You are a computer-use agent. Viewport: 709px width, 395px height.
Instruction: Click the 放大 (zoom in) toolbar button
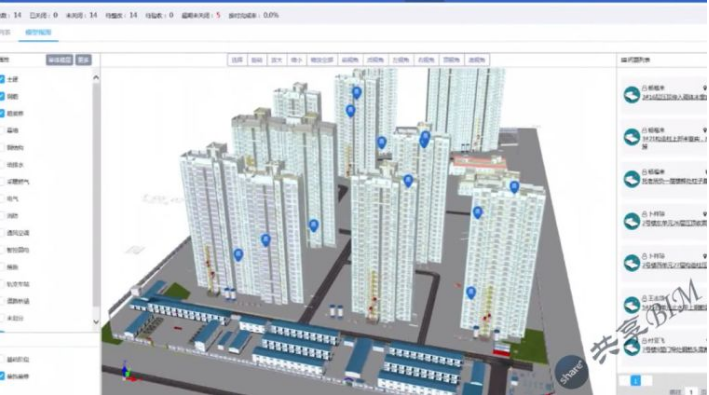pyautogui.click(x=276, y=60)
